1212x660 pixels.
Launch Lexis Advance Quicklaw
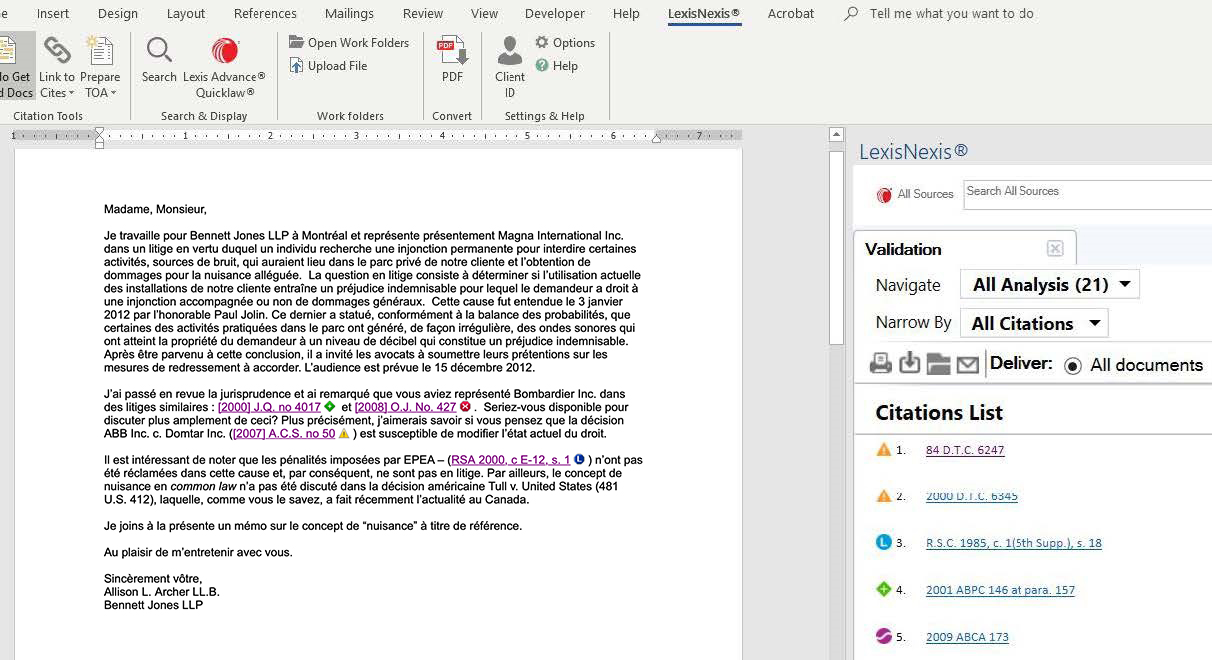[225, 66]
